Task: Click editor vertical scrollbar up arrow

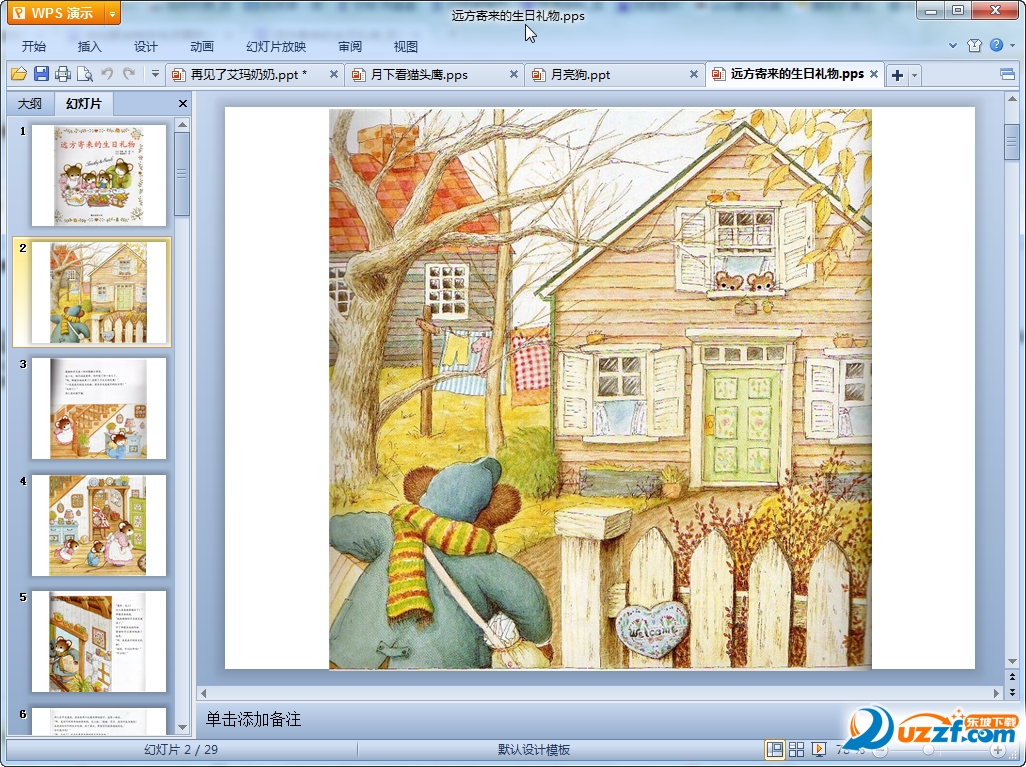Action: pos(1012,99)
